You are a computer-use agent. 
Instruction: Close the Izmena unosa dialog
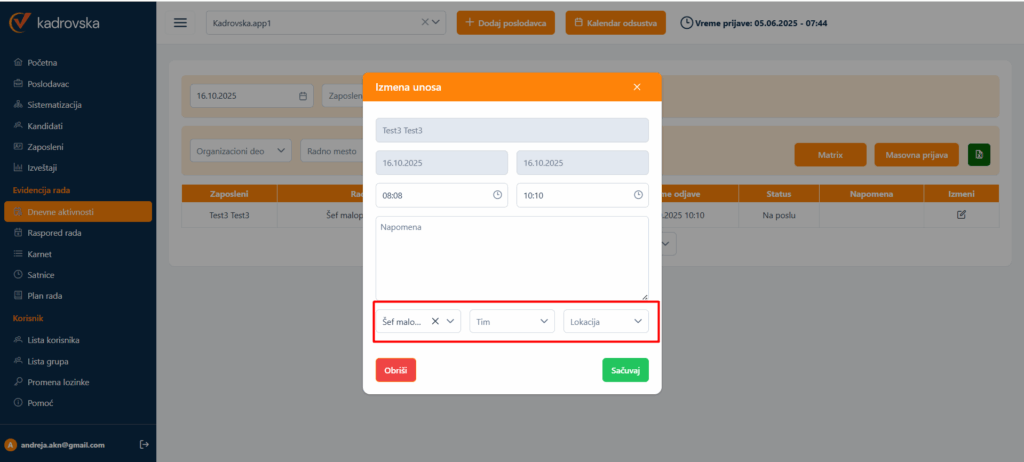click(637, 87)
